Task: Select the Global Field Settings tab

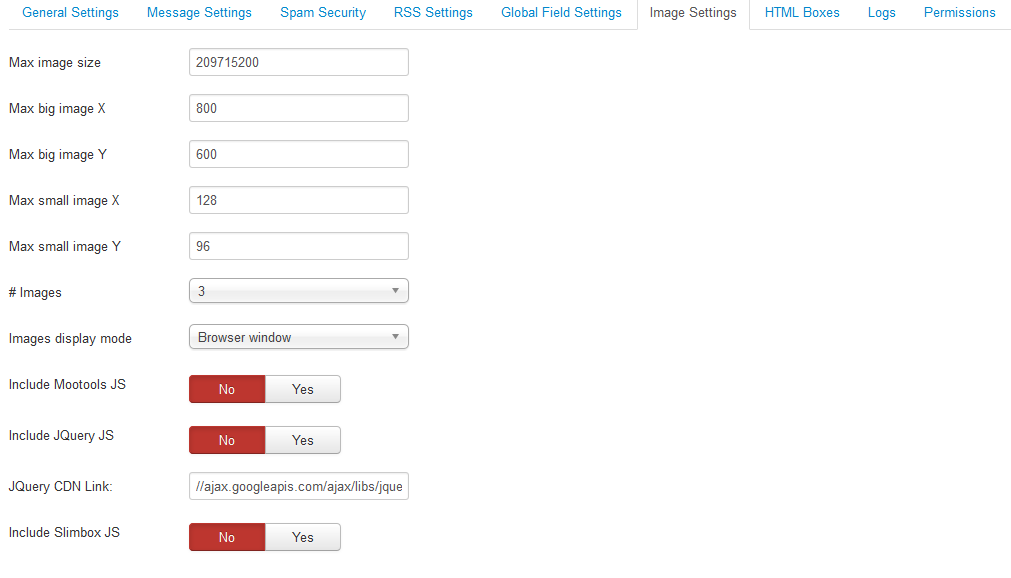Action: (x=561, y=13)
